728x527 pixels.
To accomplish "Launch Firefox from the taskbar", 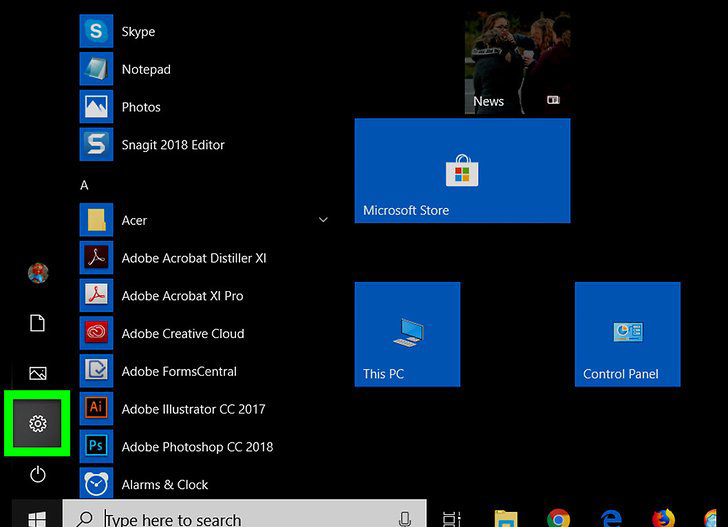I will point(663,518).
